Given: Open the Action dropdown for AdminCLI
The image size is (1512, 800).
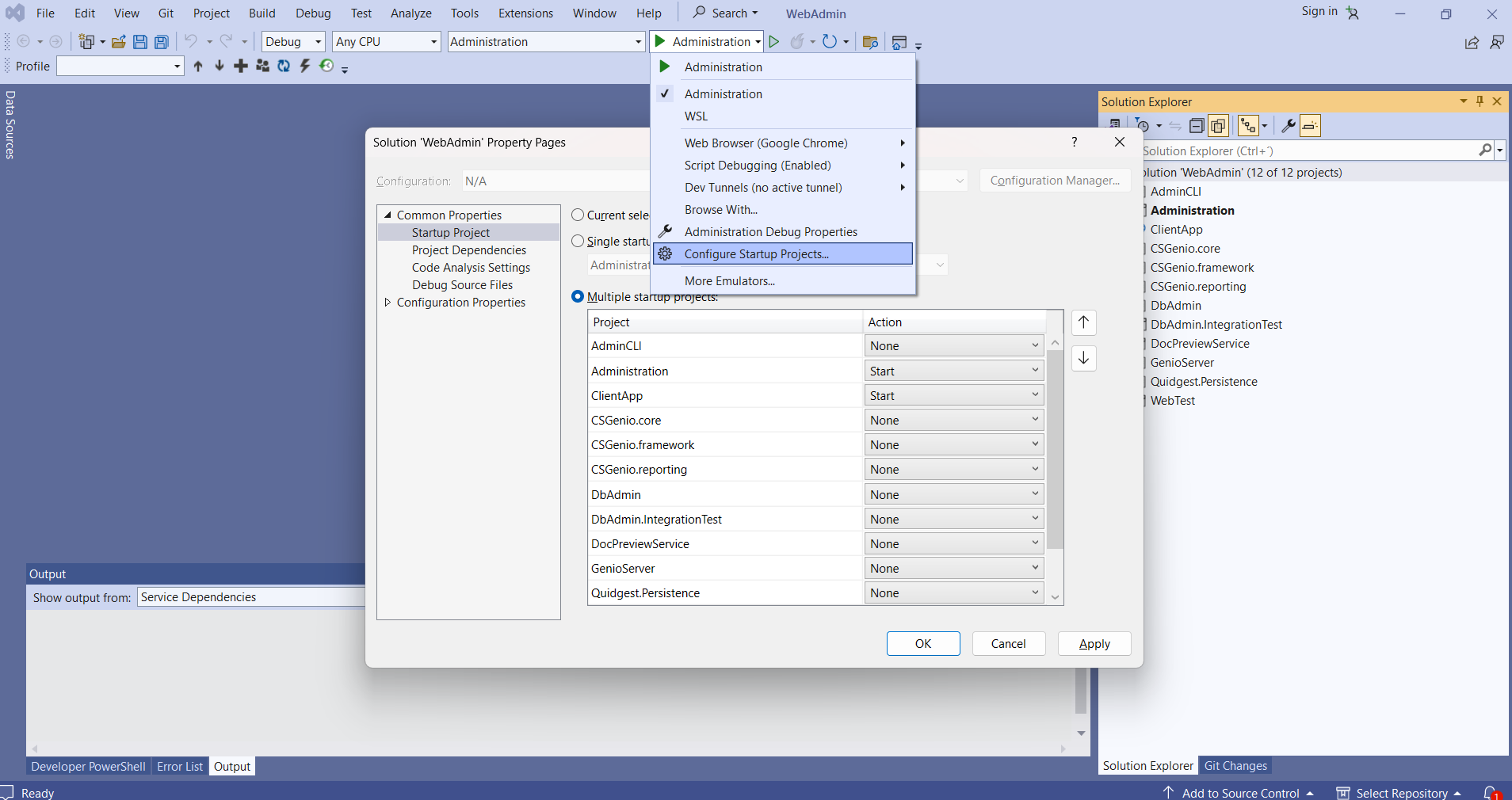Looking at the screenshot, I should coord(953,345).
